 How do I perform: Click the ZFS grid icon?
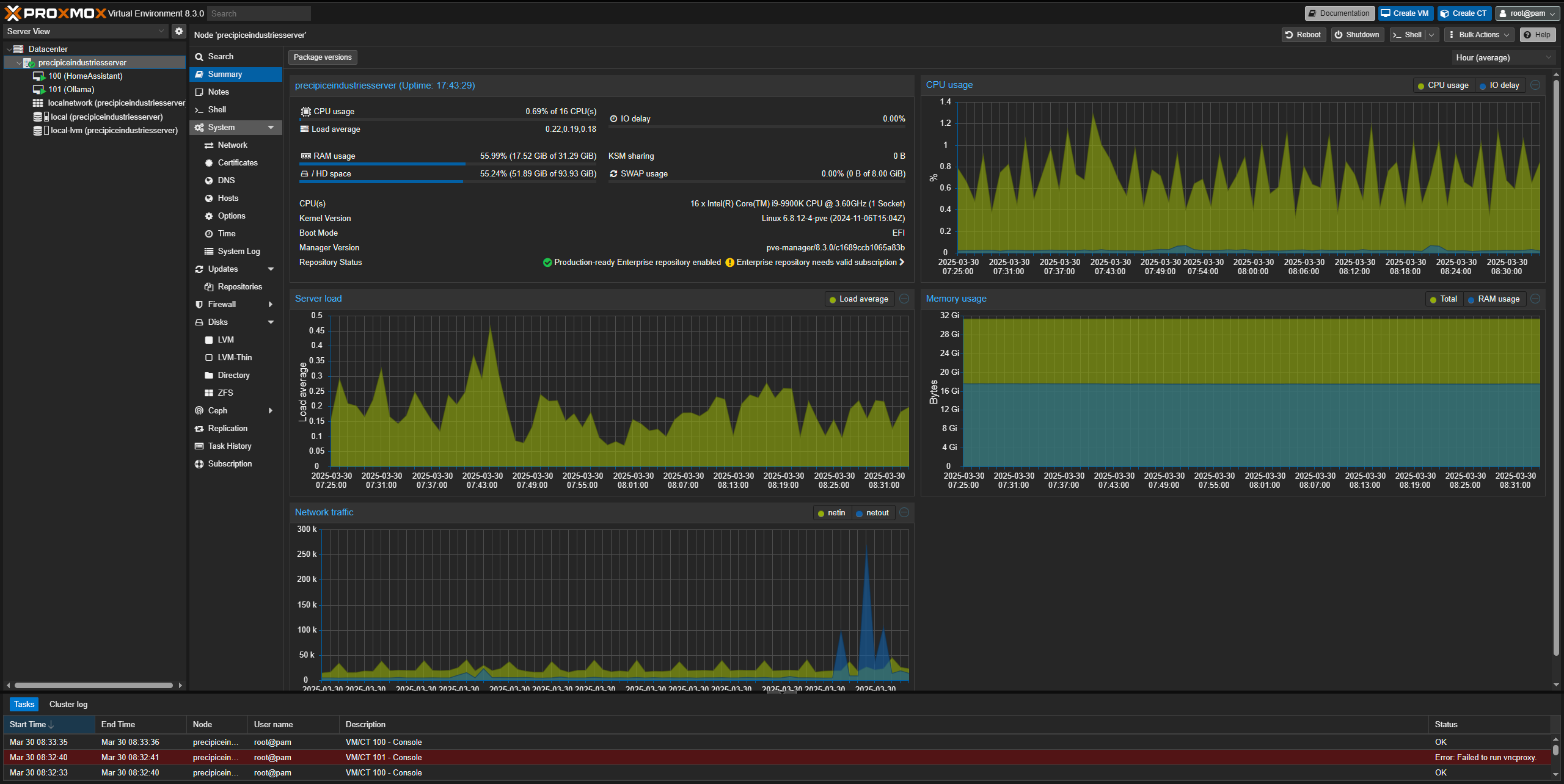(209, 393)
